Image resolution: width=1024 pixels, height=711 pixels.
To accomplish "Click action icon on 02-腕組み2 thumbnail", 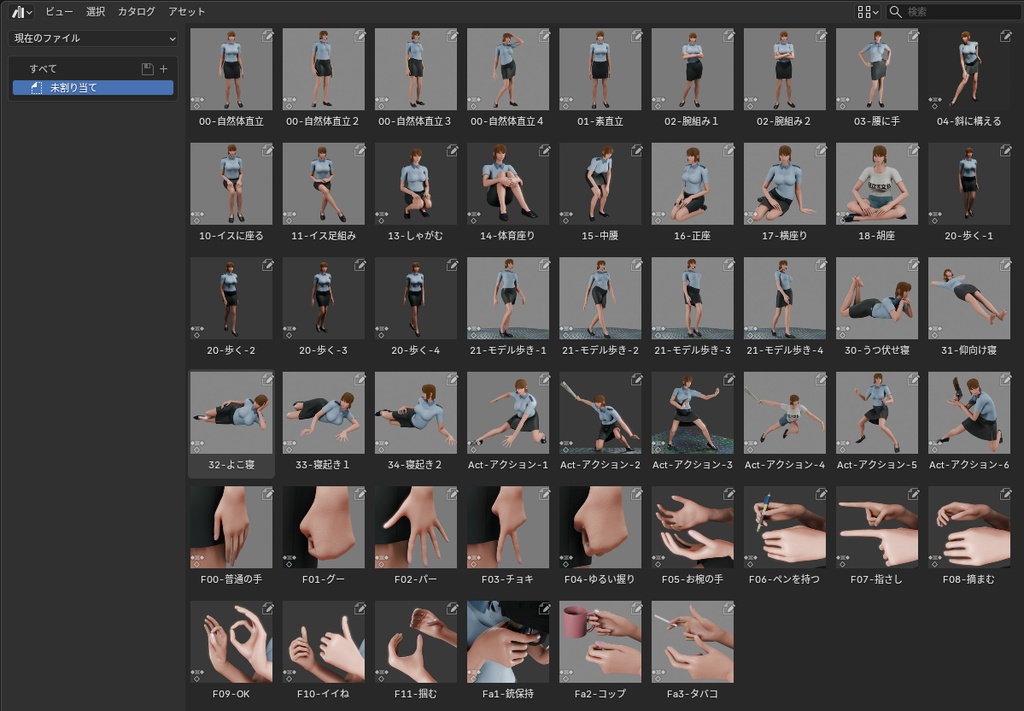I will [750, 103].
